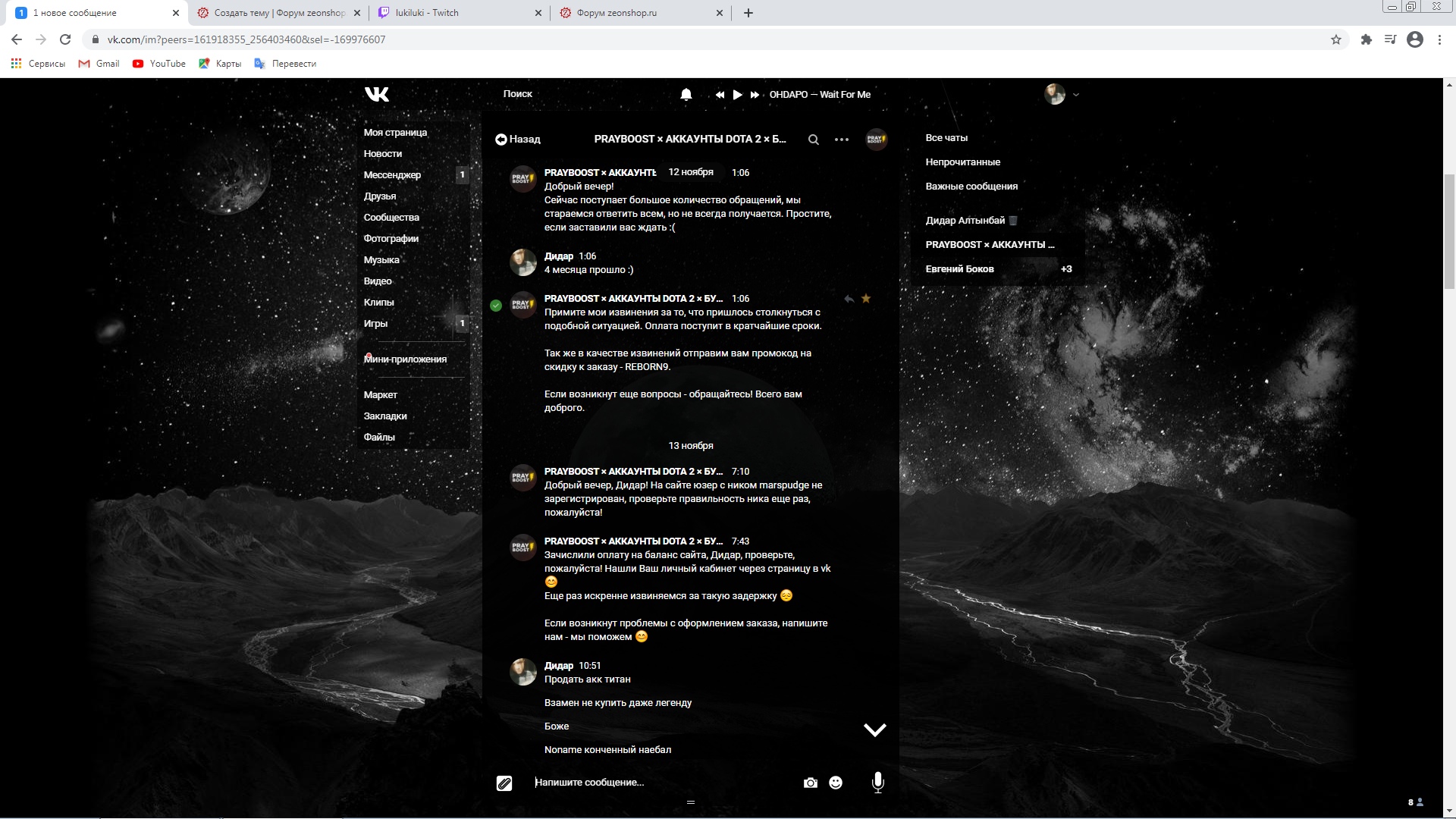
Task: Open Сообщества in the sidebar
Action: [391, 218]
